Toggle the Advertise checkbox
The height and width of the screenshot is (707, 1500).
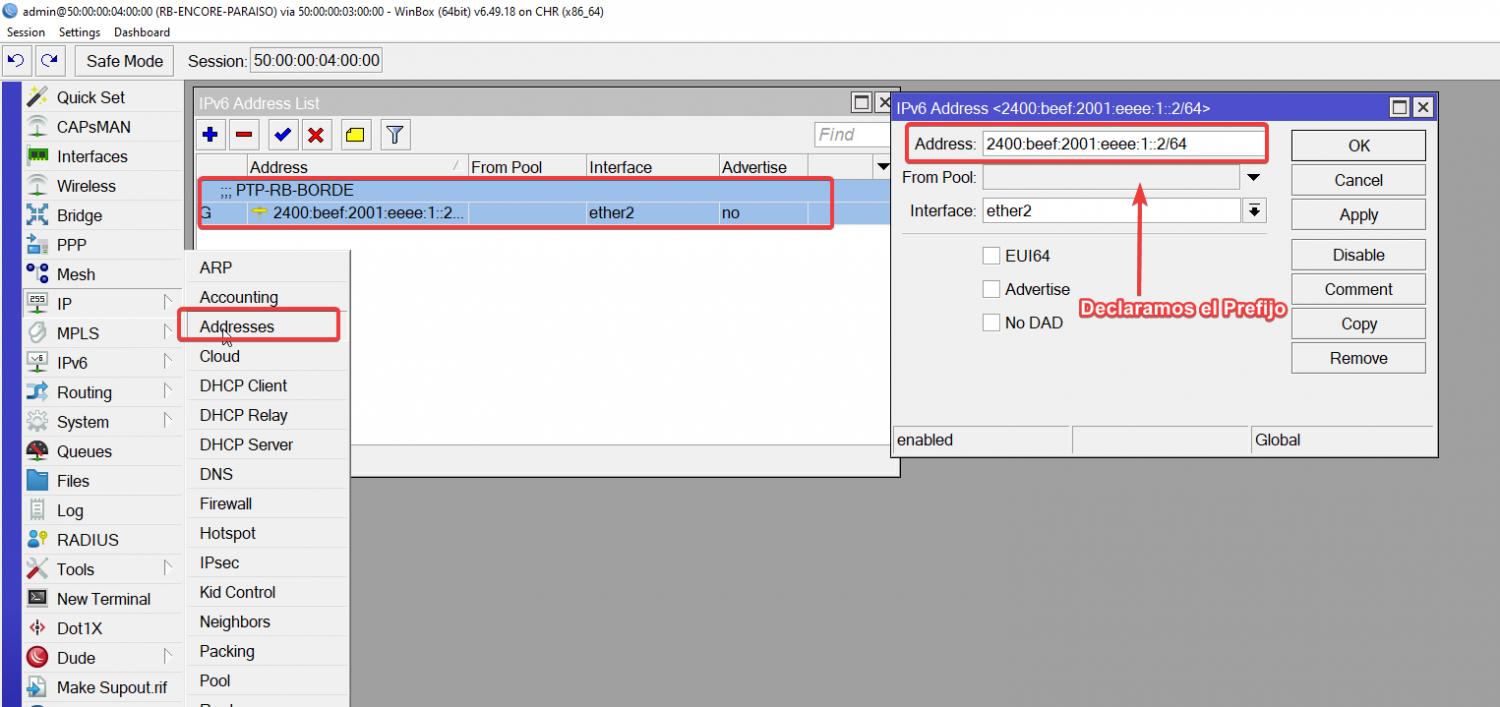[991, 289]
